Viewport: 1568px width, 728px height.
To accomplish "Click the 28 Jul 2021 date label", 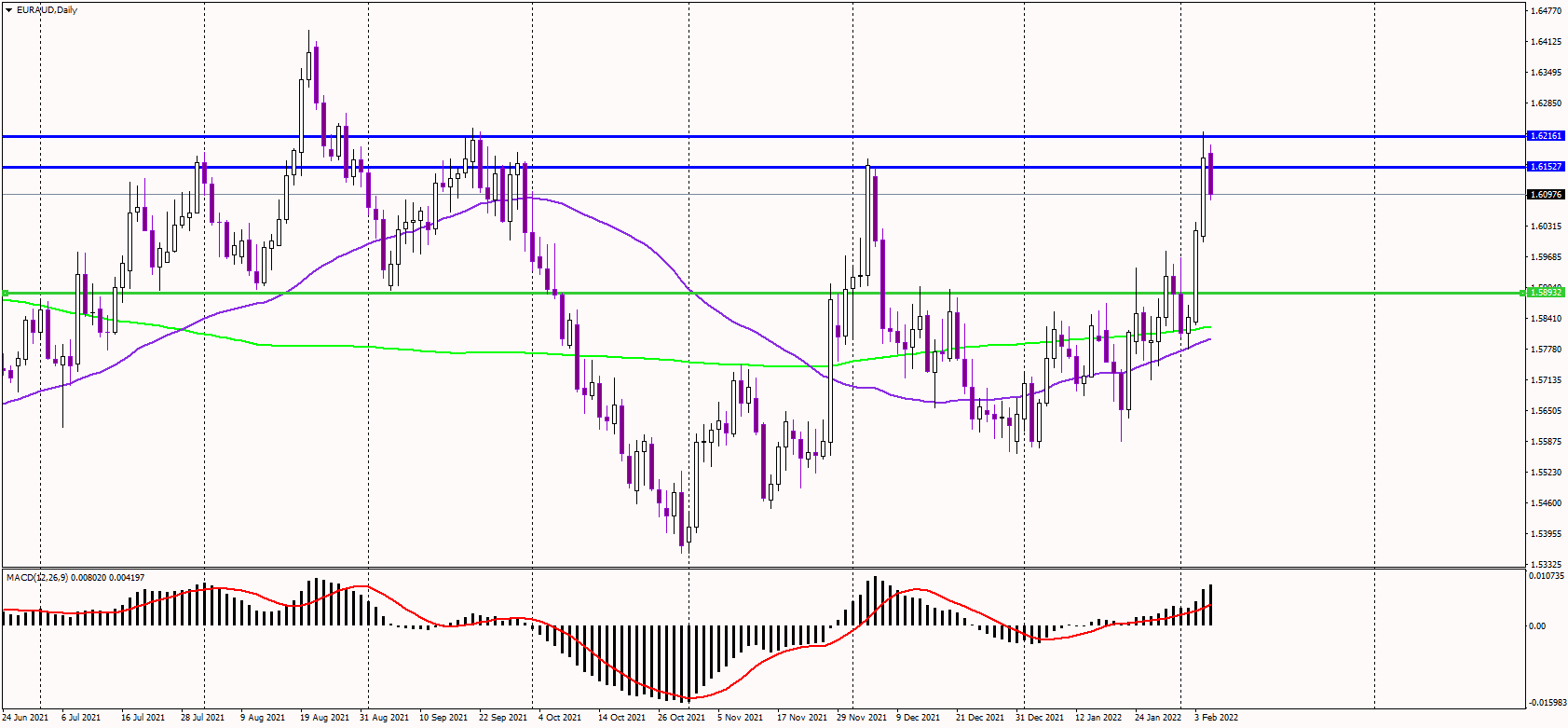I will pyautogui.click(x=202, y=718).
